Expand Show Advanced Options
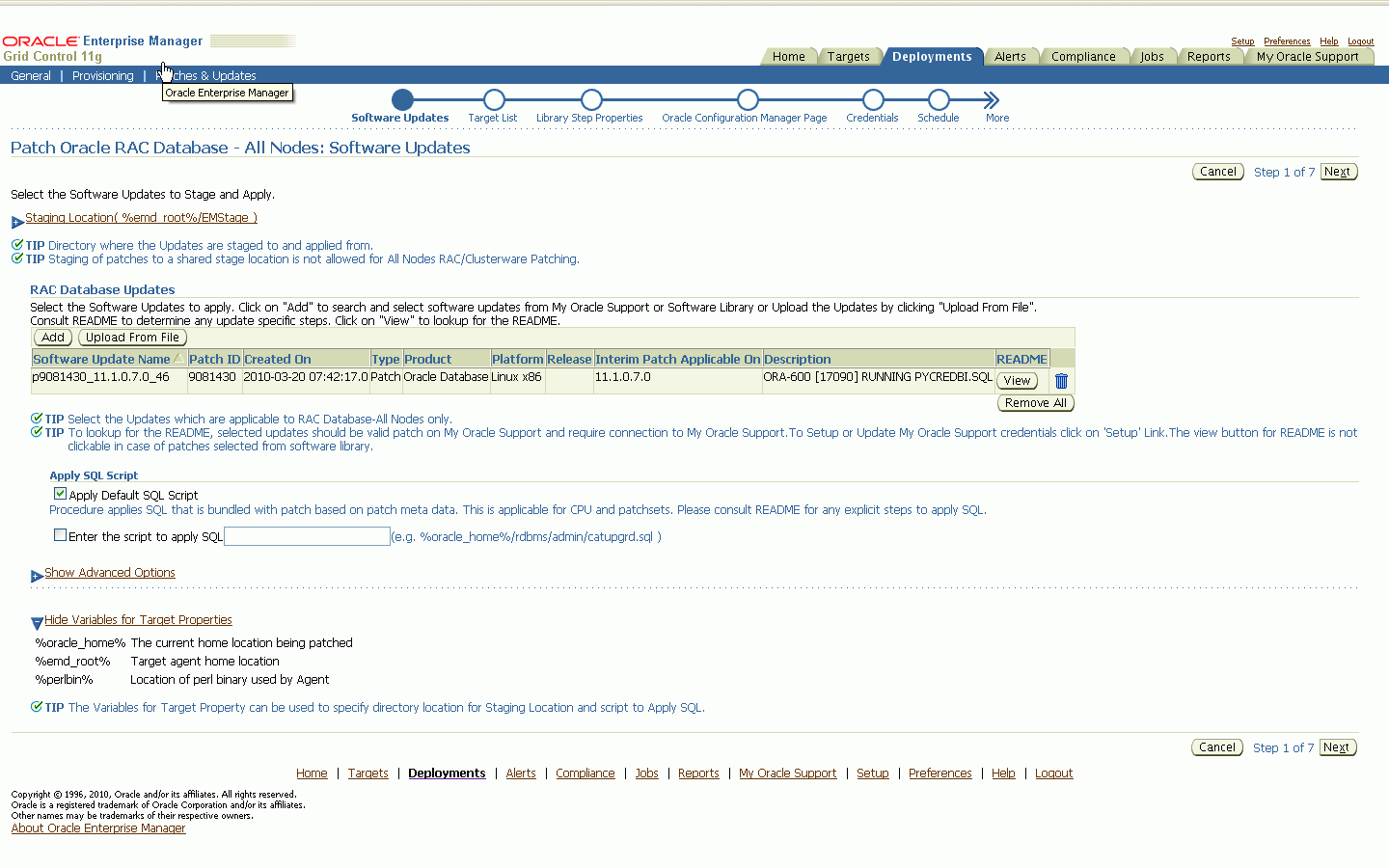 tap(37, 577)
